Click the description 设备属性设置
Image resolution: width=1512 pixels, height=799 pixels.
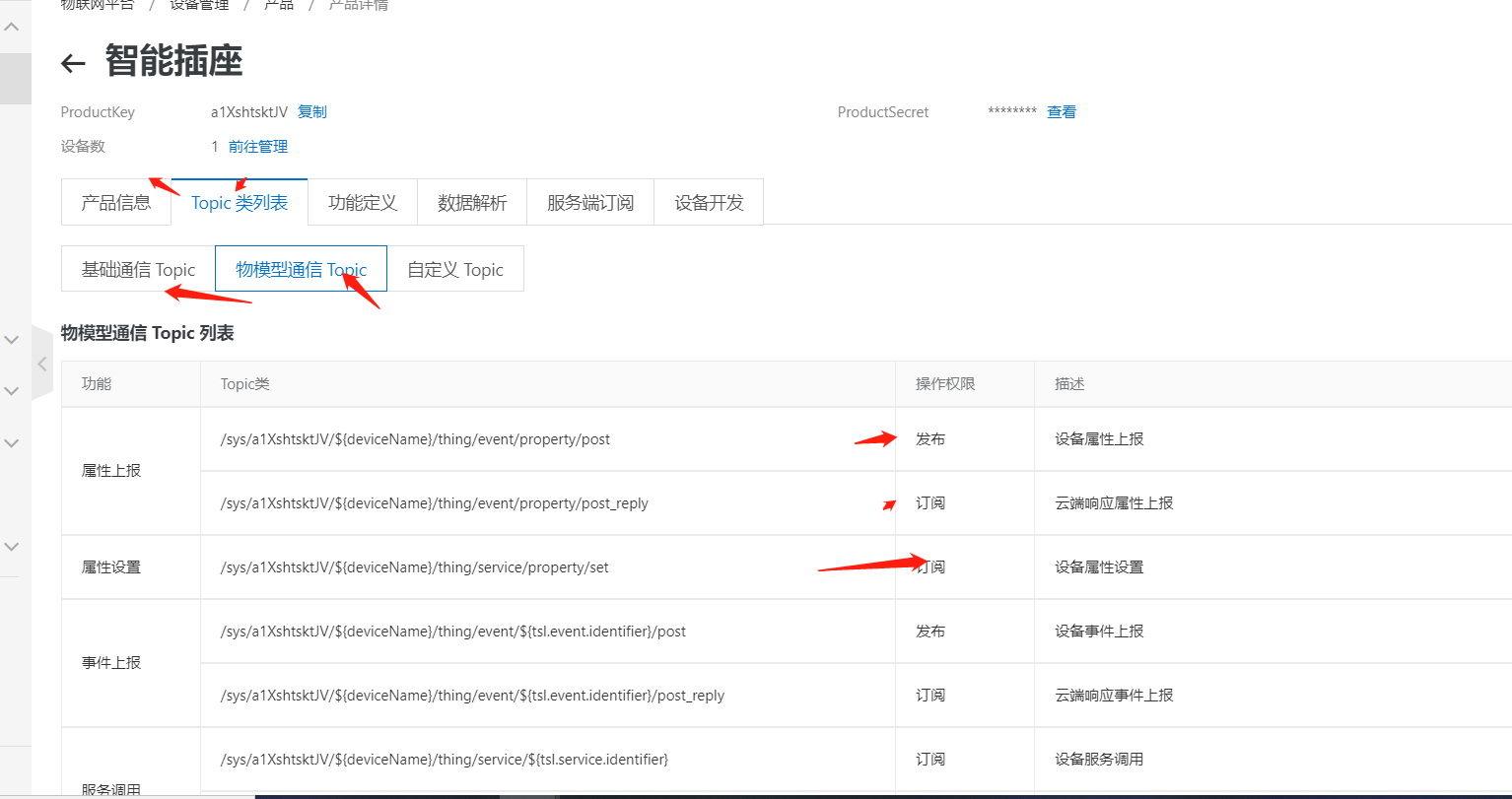[x=1099, y=567]
